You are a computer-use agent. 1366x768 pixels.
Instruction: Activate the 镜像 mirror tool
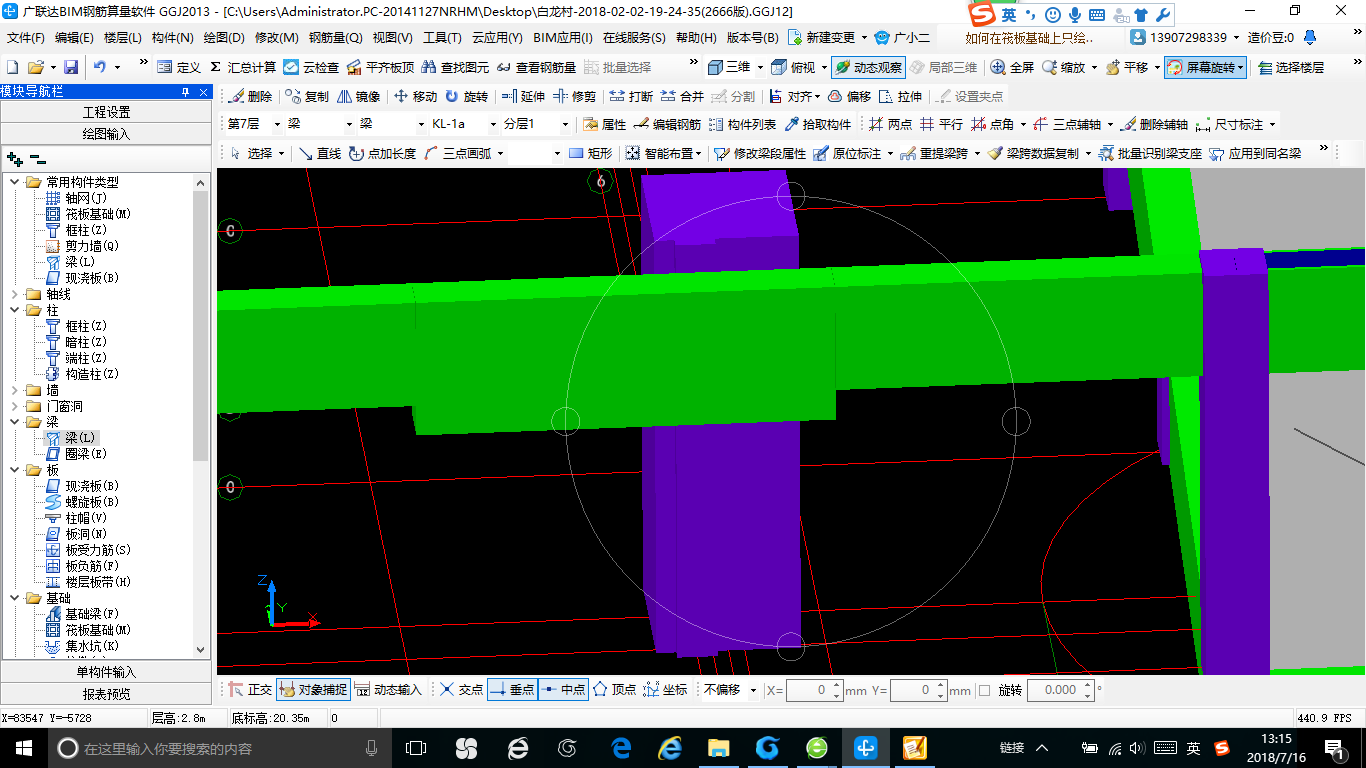click(x=359, y=97)
